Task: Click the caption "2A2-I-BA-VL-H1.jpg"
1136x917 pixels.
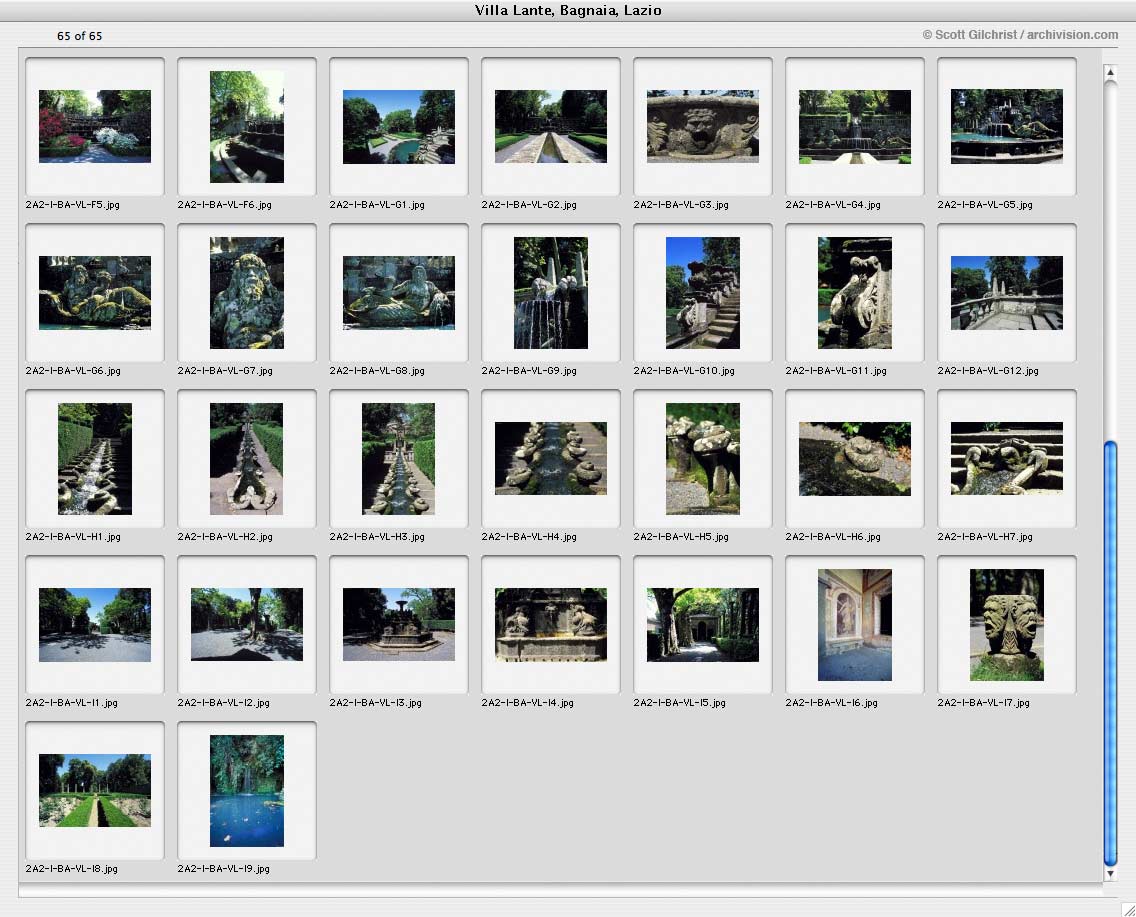Action: pyautogui.click(x=73, y=537)
